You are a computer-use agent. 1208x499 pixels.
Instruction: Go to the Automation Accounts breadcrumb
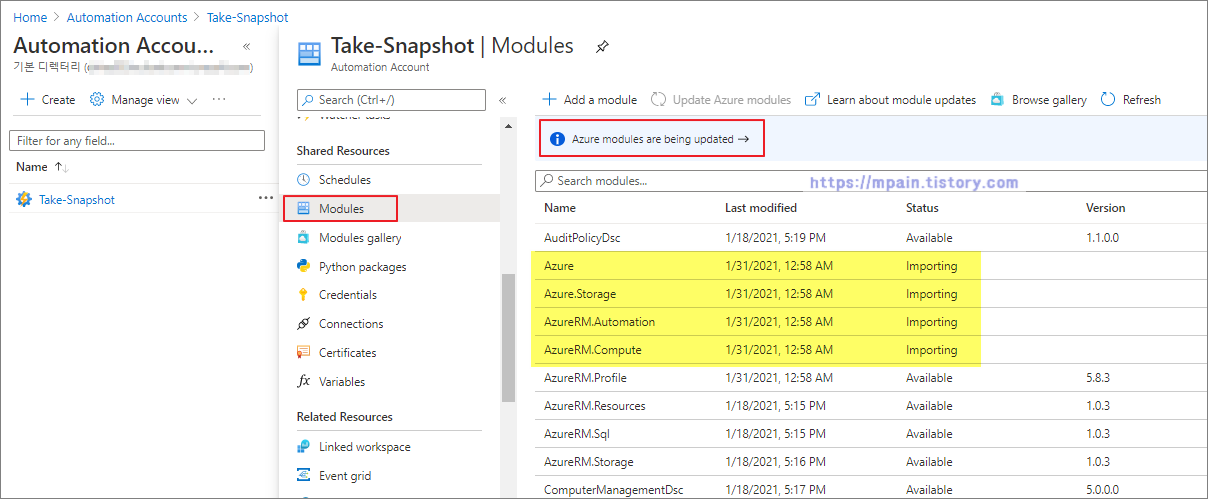click(127, 17)
